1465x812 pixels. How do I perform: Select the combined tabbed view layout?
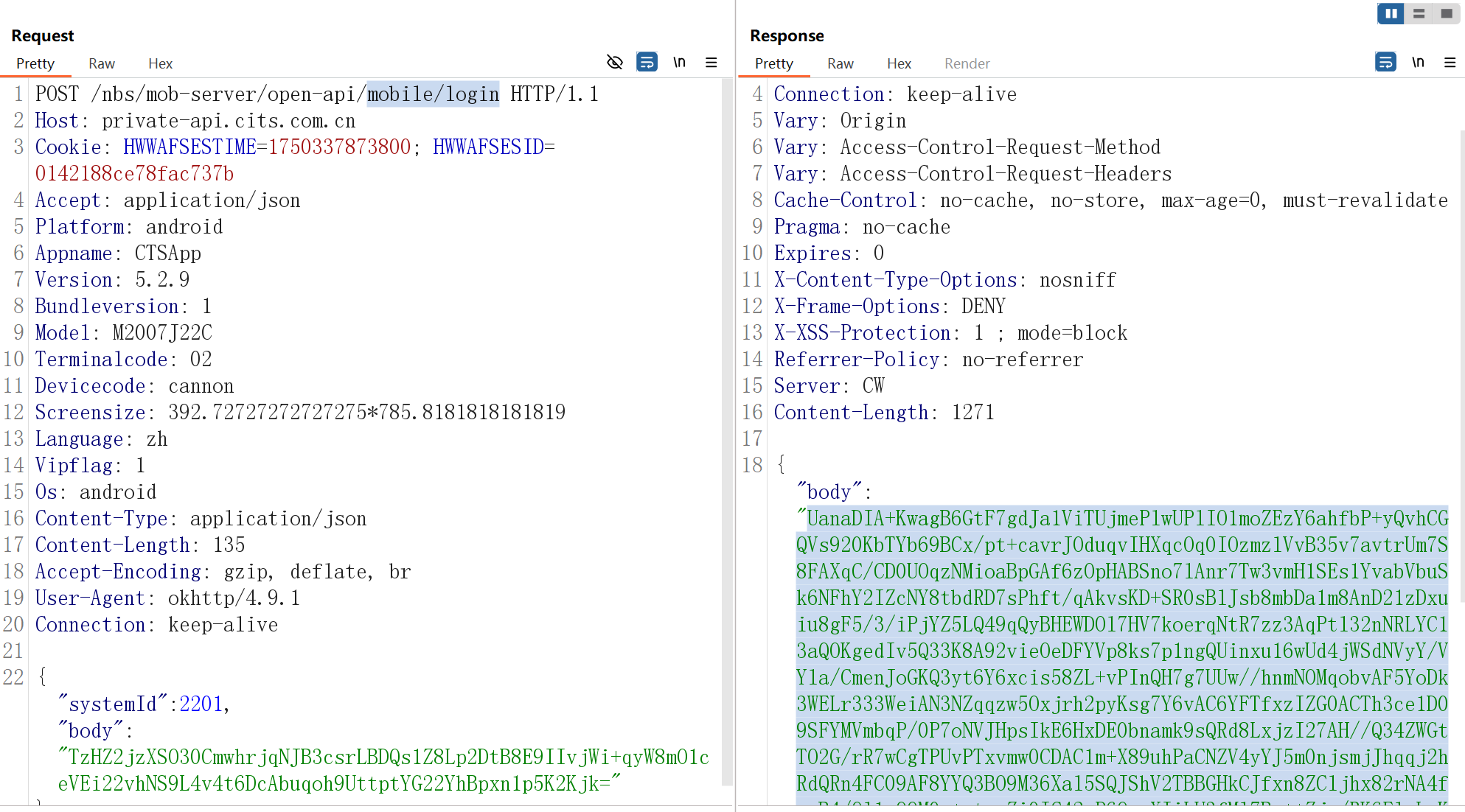point(1446,13)
